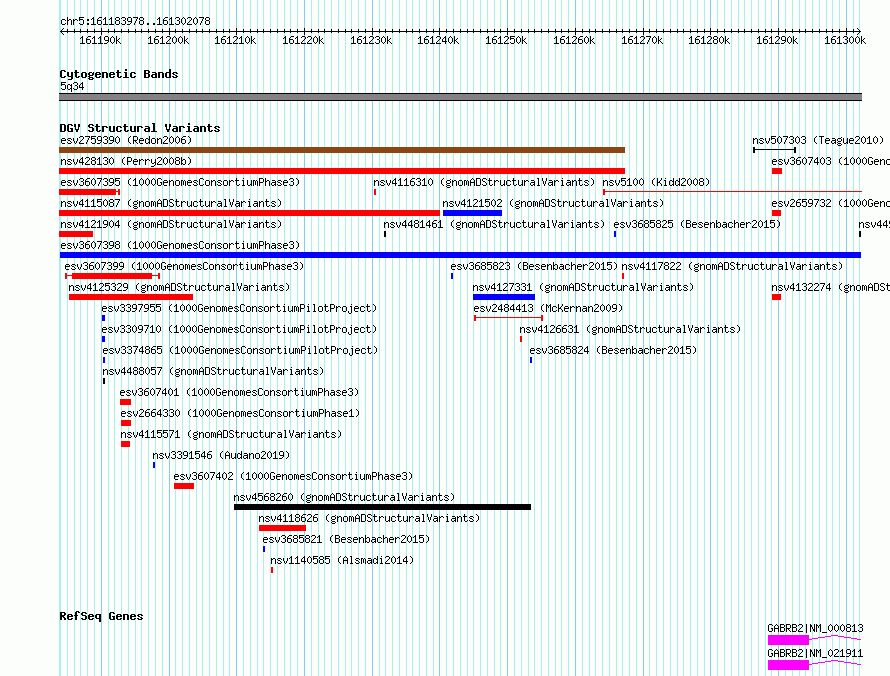890x676 pixels.
Task: Click the black nsv507303 interval line
Action: point(774,150)
